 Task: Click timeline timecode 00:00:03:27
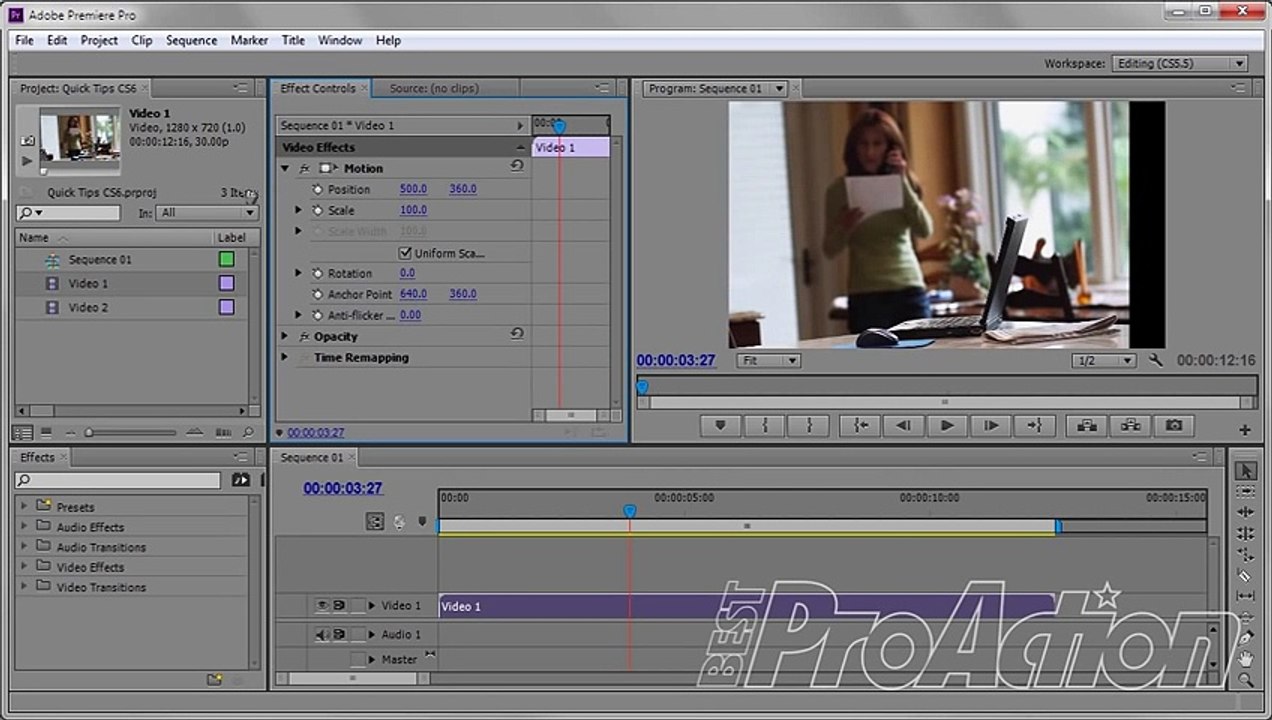[x=343, y=488]
